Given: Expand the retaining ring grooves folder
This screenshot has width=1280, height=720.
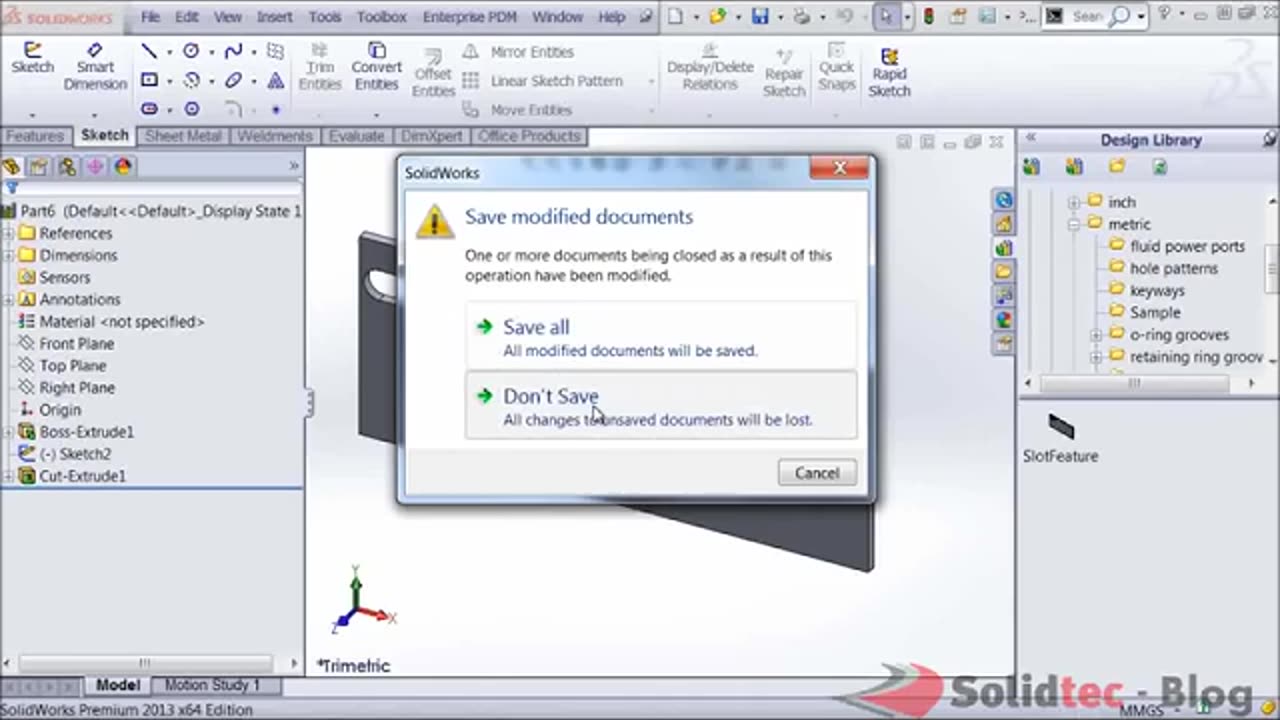Looking at the screenshot, I should 1096,357.
